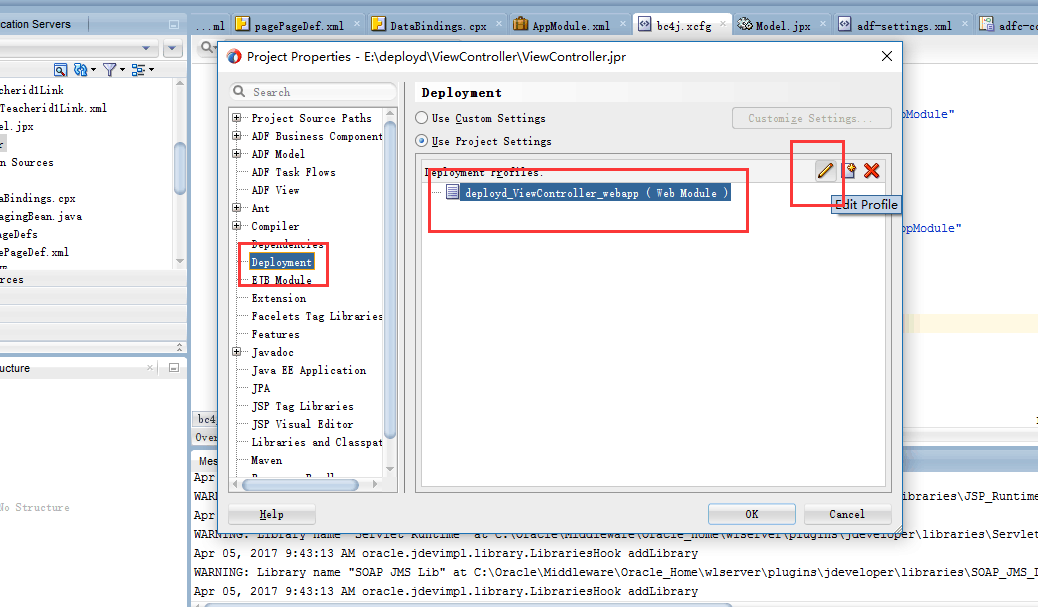
Task: Expand the ADF Business Components node
Action: pyautogui.click(x=236, y=136)
